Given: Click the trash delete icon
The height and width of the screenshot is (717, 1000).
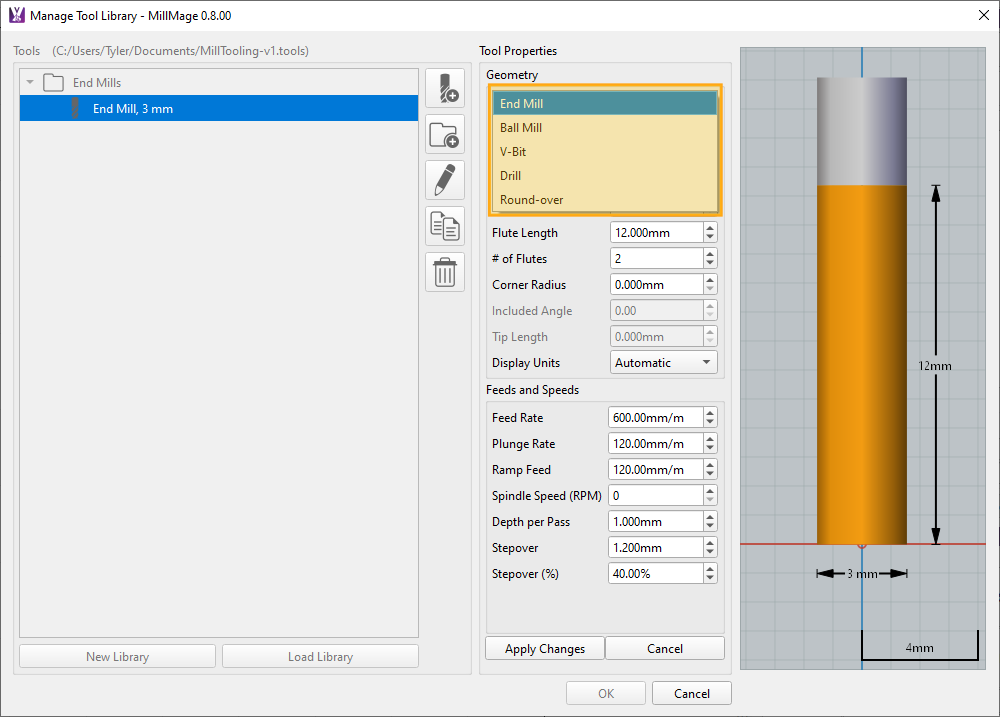Looking at the screenshot, I should [x=445, y=272].
